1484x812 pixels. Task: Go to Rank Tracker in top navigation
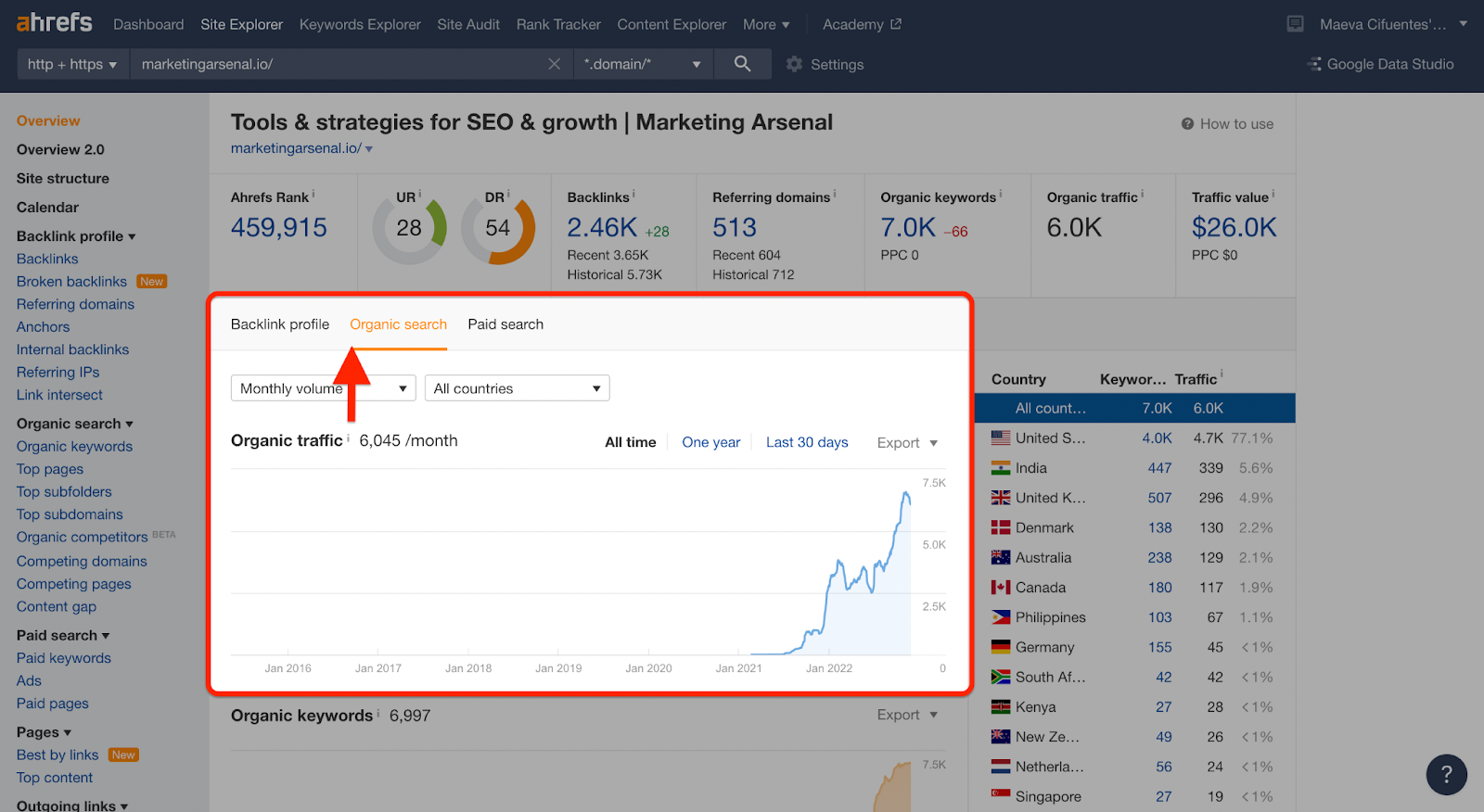point(558,24)
